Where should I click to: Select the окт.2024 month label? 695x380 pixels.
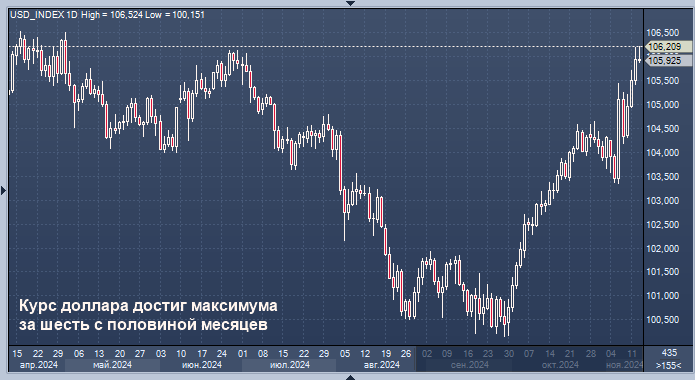click(560, 365)
